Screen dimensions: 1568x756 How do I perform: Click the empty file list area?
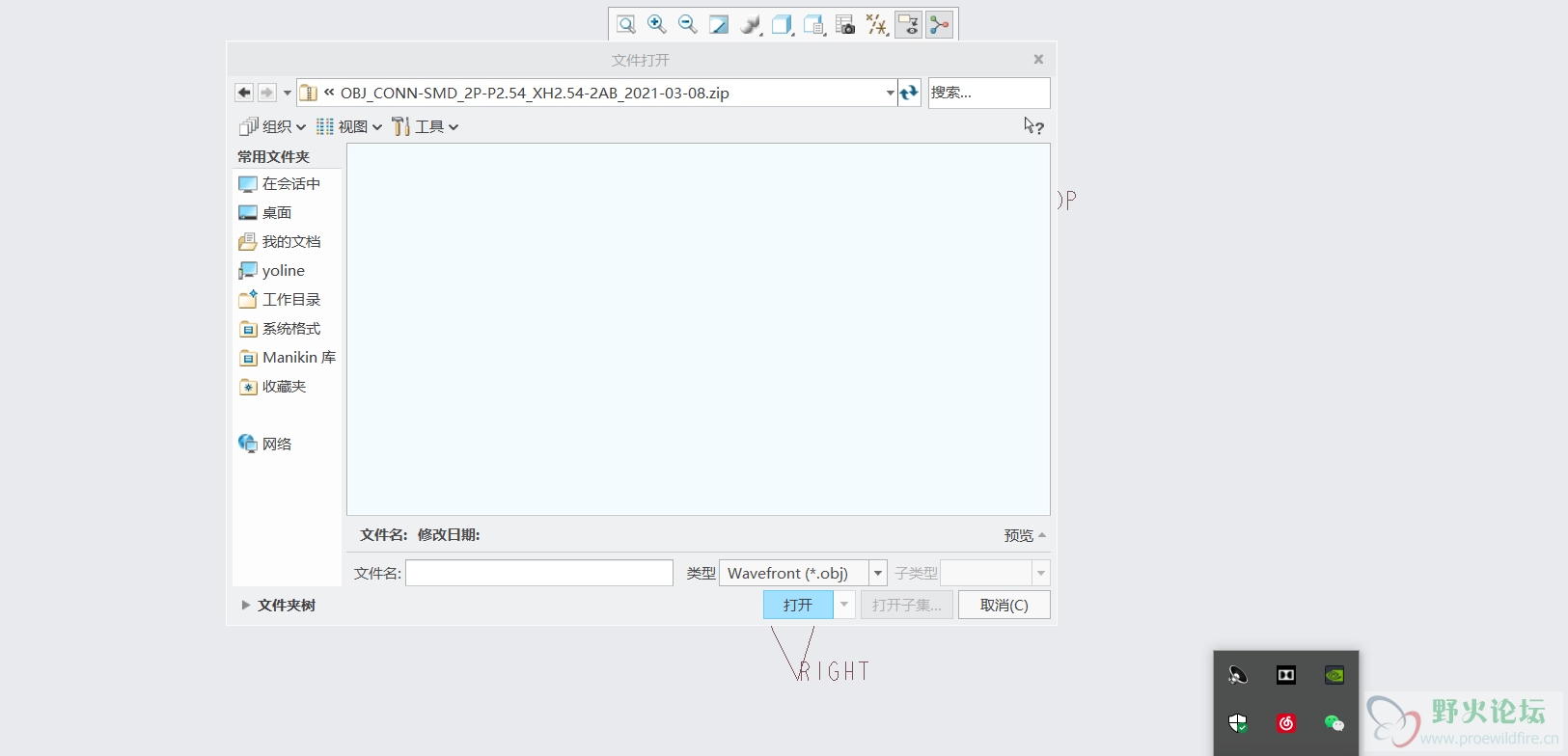pyautogui.click(x=699, y=329)
